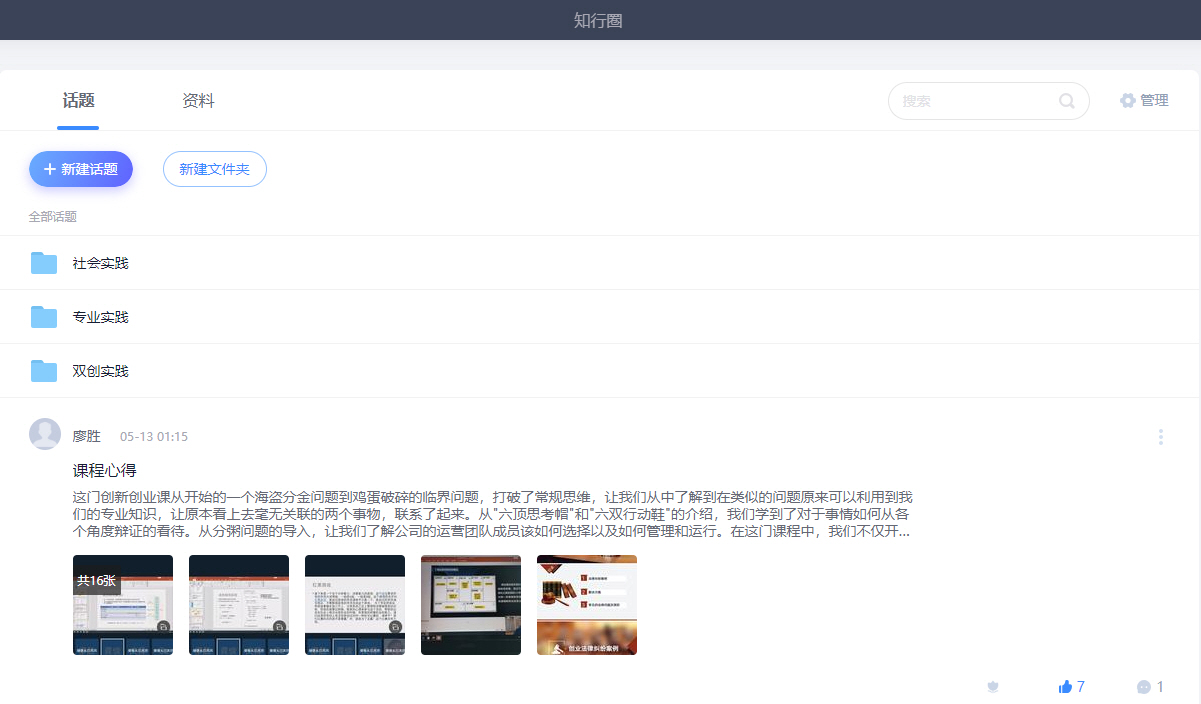This screenshot has width=1201, height=704.
Task: Open the three-dot options menu on 廖胜's post
Action: coord(1160,436)
